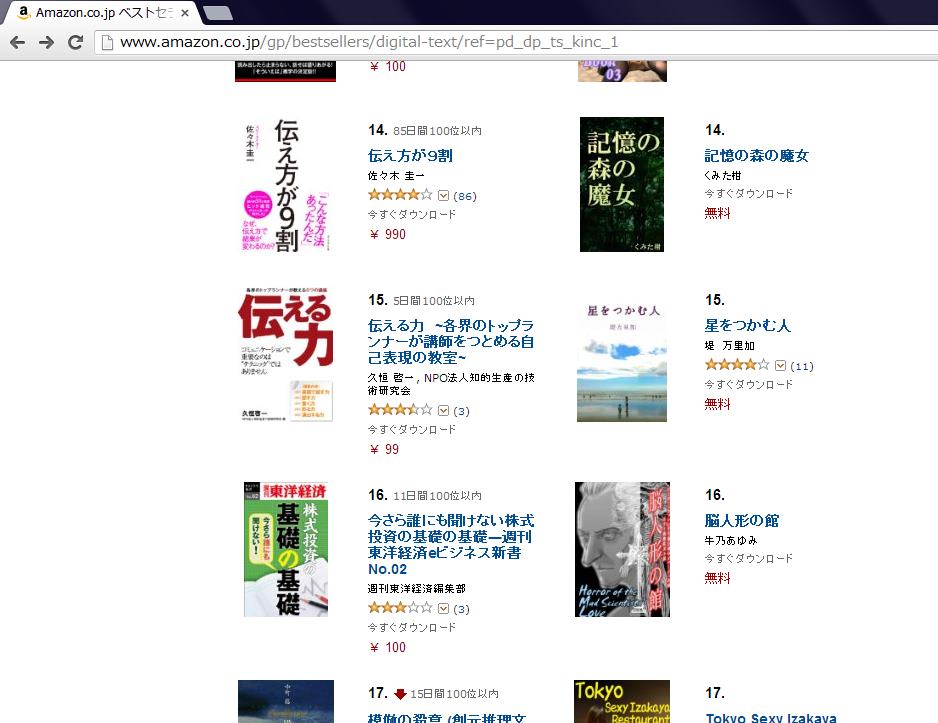Open 記憶の森の魔女 title link
938x723 pixels.
tap(757, 156)
